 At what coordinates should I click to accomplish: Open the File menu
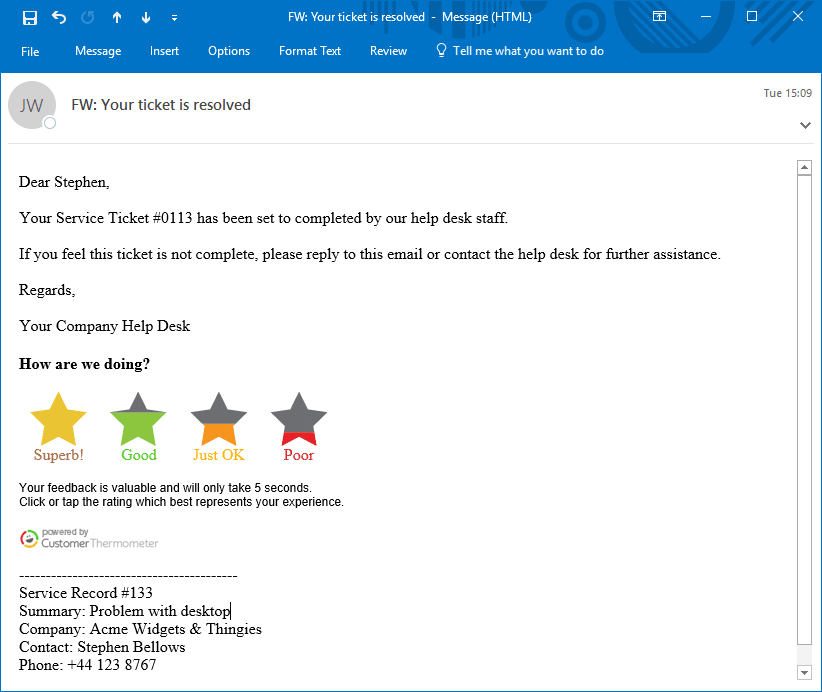30,50
